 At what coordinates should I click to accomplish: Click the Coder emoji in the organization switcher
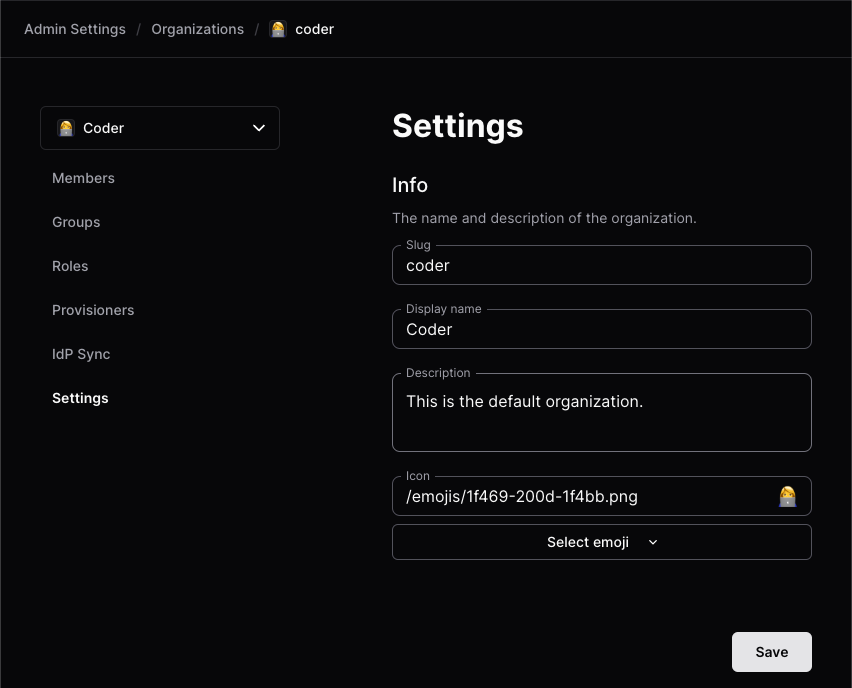pos(66,128)
